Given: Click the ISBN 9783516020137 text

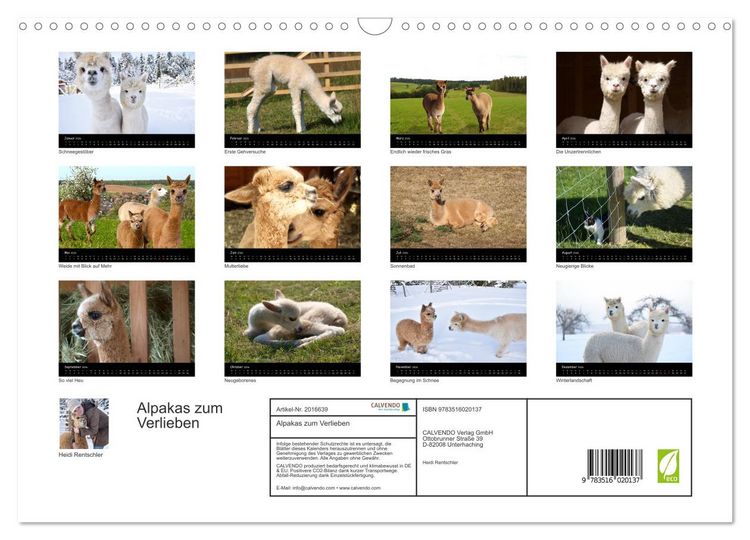Looking at the screenshot, I should 452,409.
